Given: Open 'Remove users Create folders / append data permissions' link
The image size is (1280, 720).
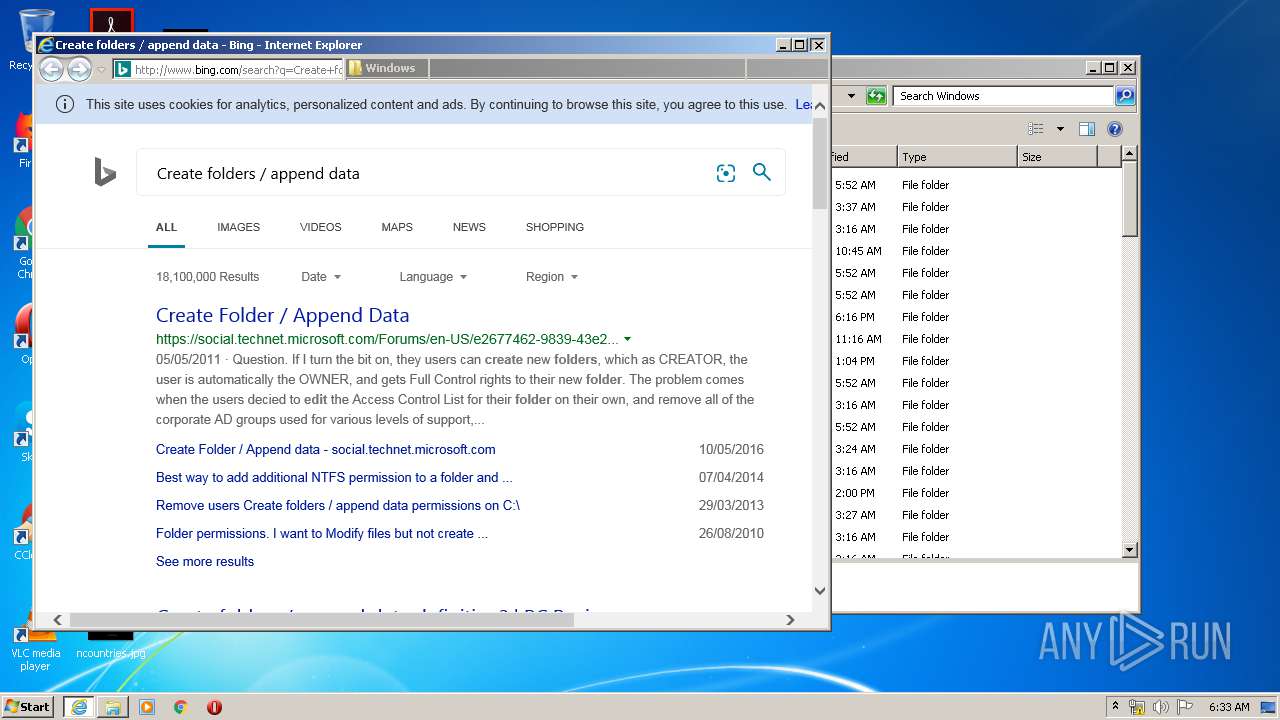Looking at the screenshot, I should (x=338, y=505).
